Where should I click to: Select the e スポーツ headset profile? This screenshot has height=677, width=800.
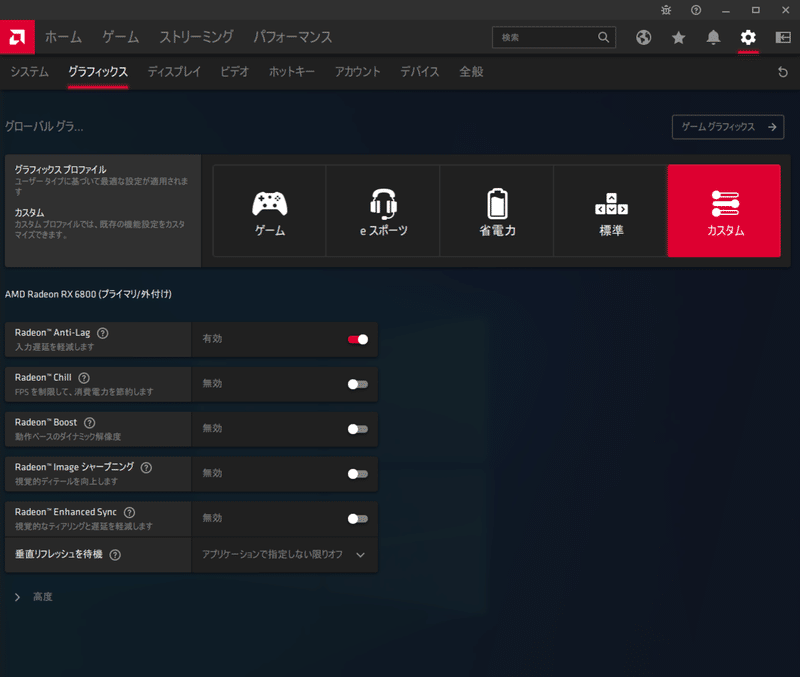[383, 211]
